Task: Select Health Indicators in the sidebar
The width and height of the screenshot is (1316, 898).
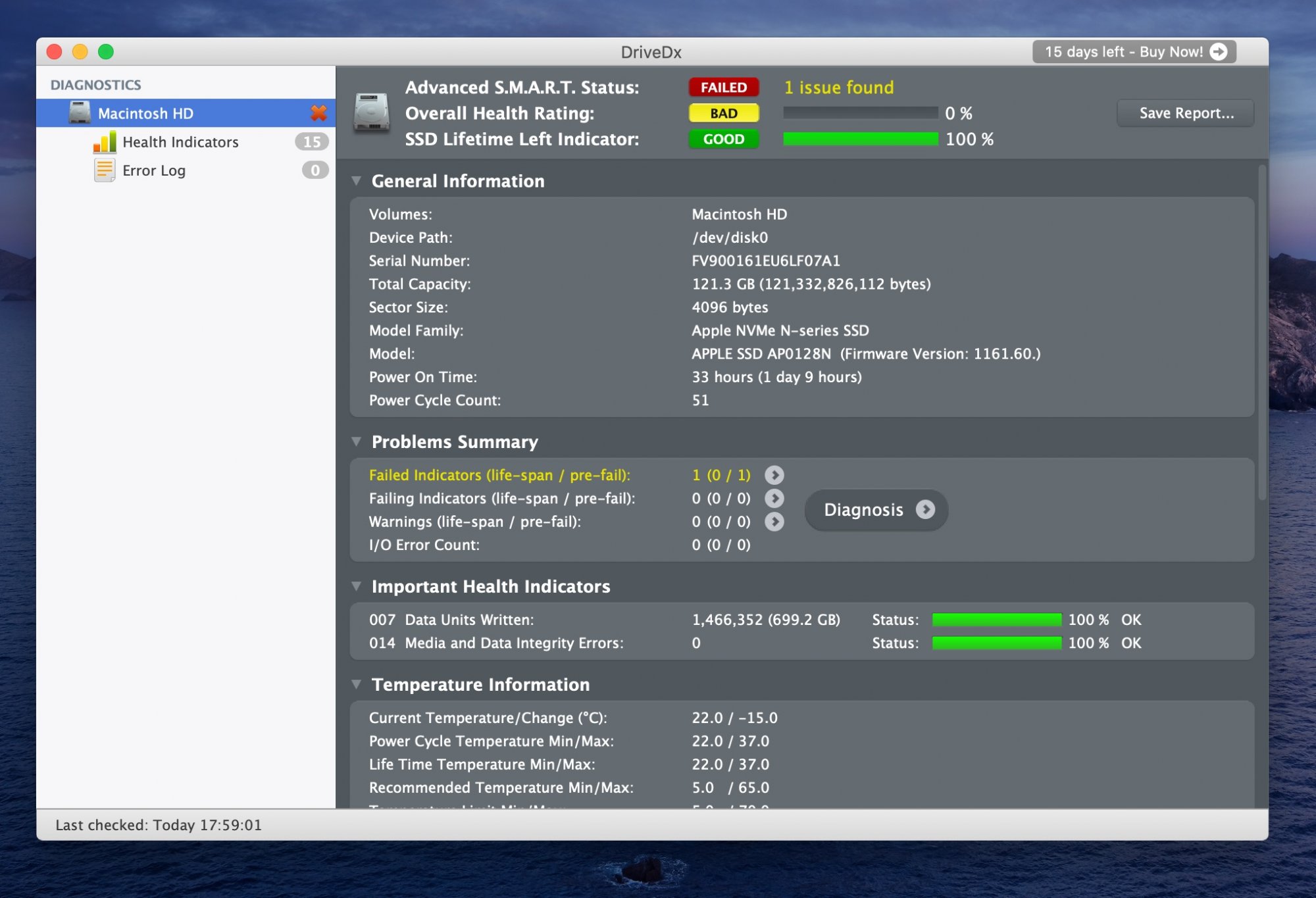Action: [180, 142]
